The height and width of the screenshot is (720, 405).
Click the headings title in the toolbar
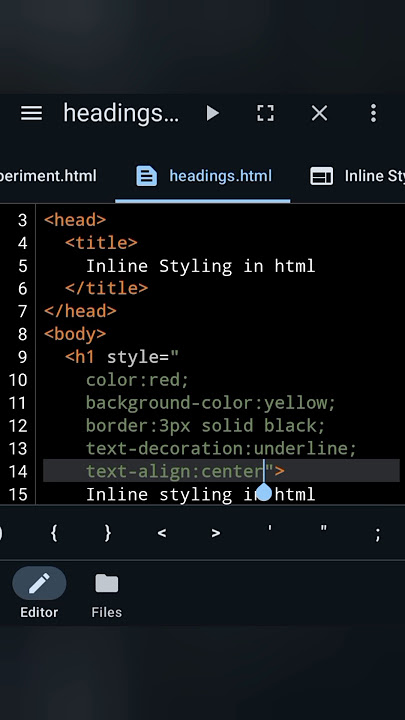point(121,113)
